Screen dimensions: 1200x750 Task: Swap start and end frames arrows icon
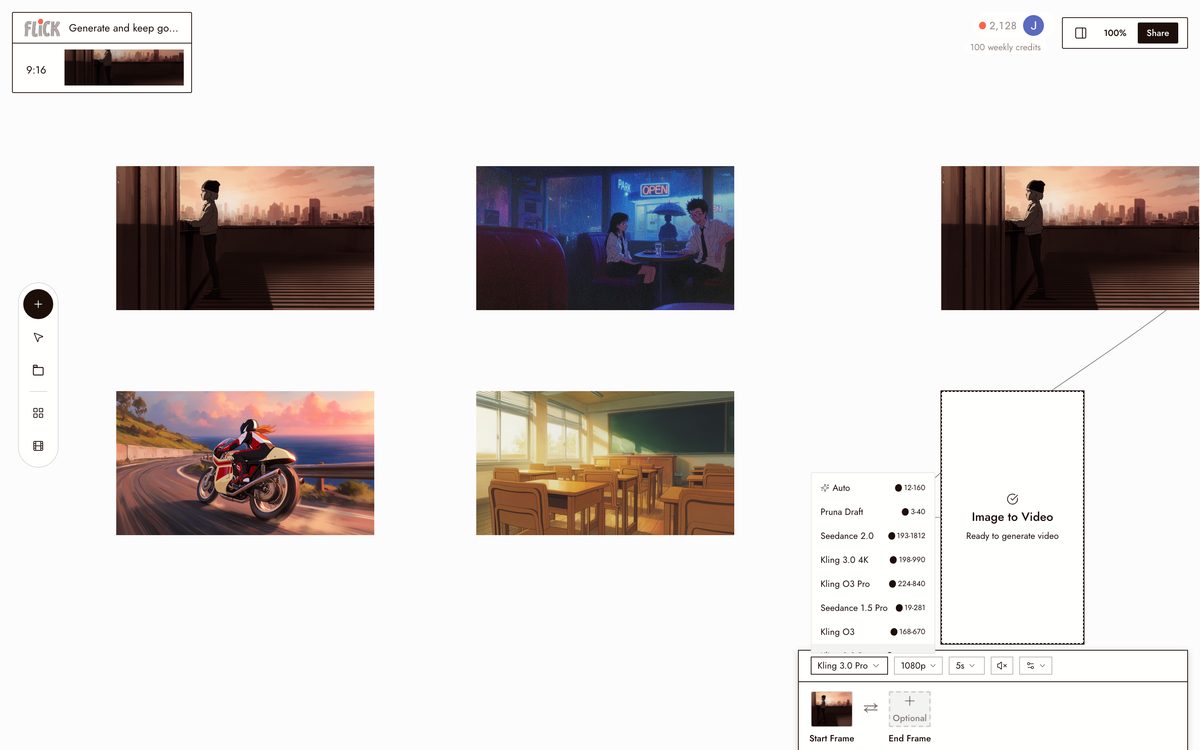coord(871,707)
